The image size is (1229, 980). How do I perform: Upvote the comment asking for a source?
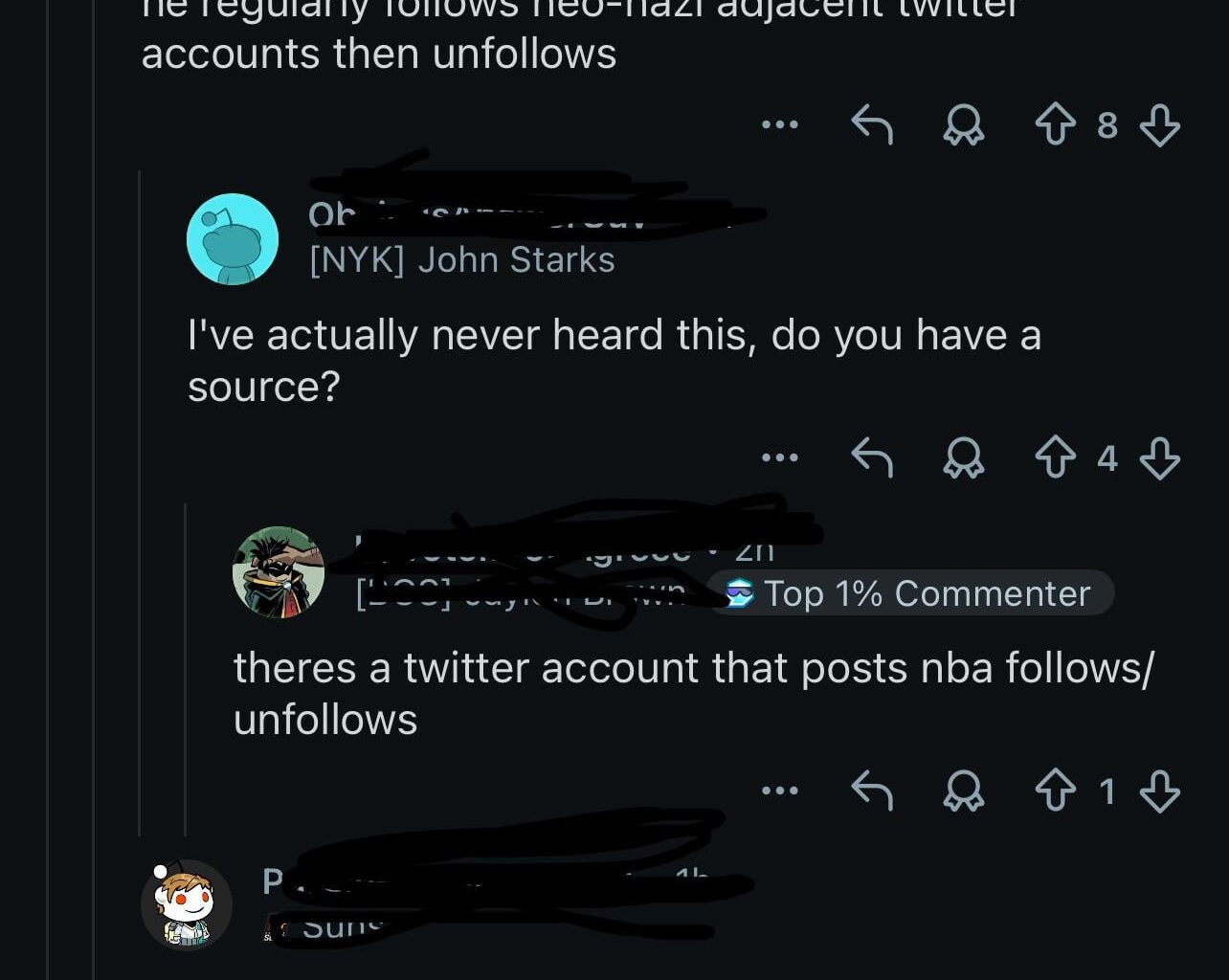point(1056,458)
